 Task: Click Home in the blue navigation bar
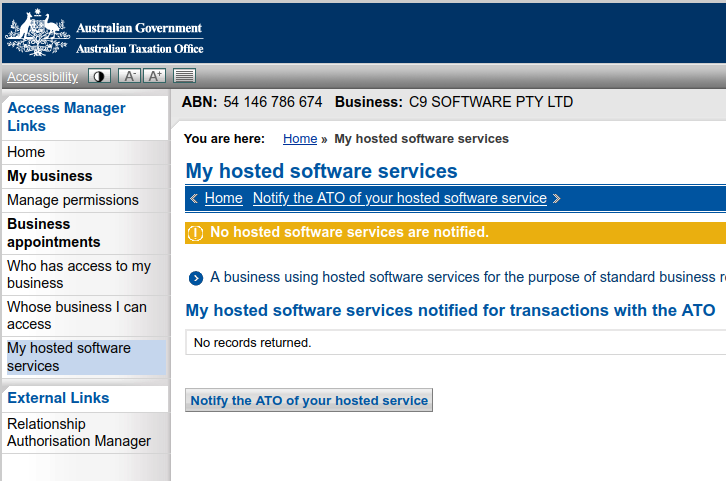(223, 198)
